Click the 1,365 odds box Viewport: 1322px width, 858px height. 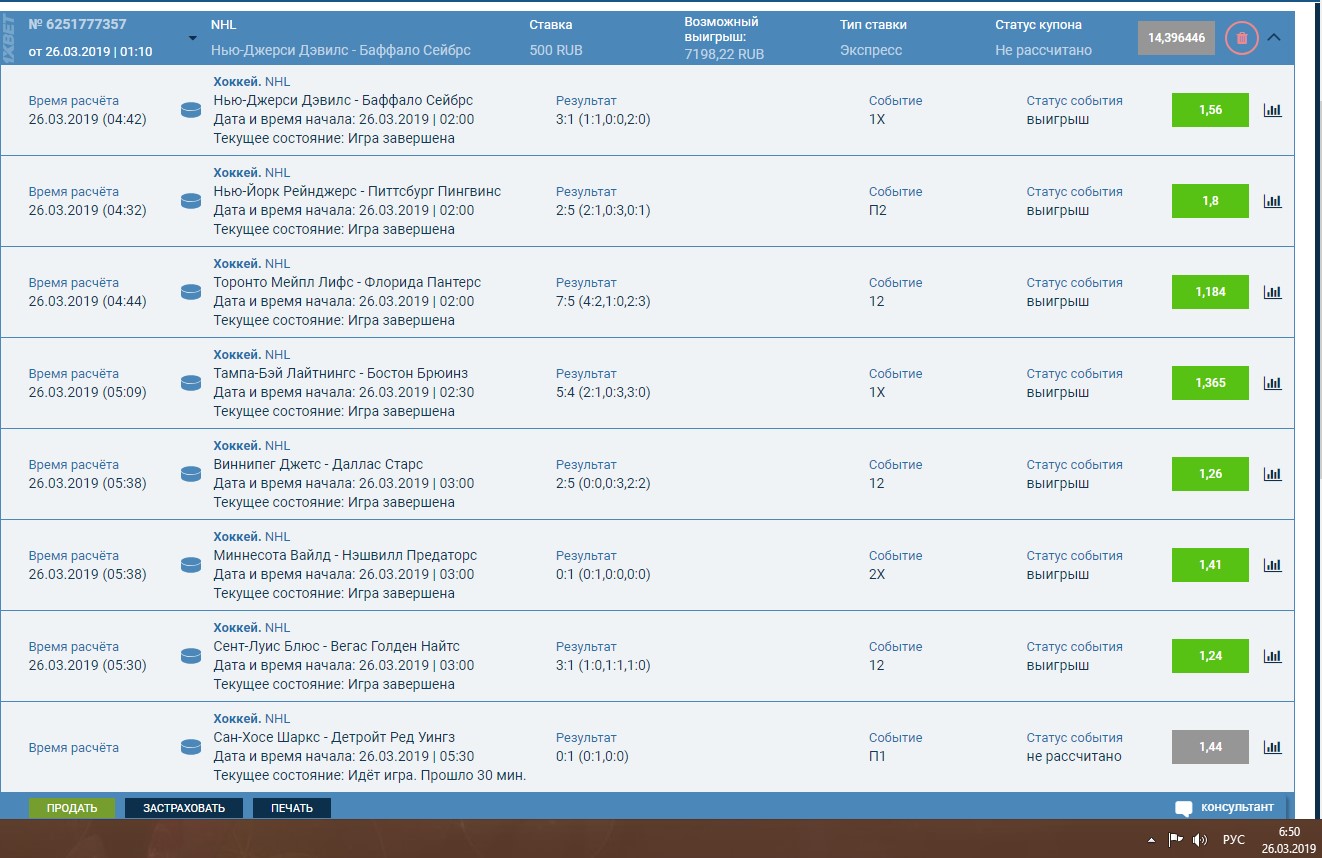1210,383
